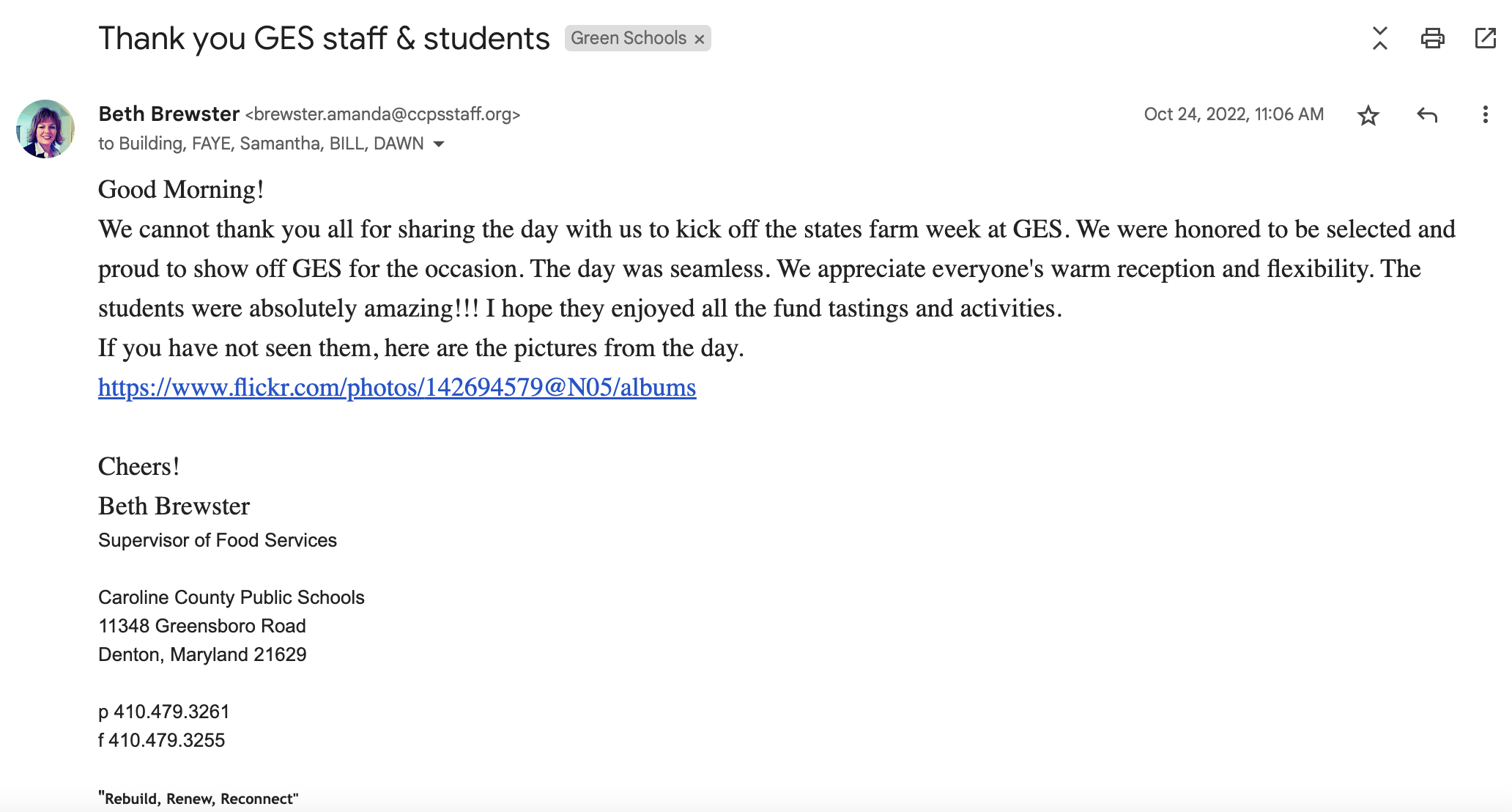
Task: Star this message from Beth Brewster
Action: coord(1368,115)
